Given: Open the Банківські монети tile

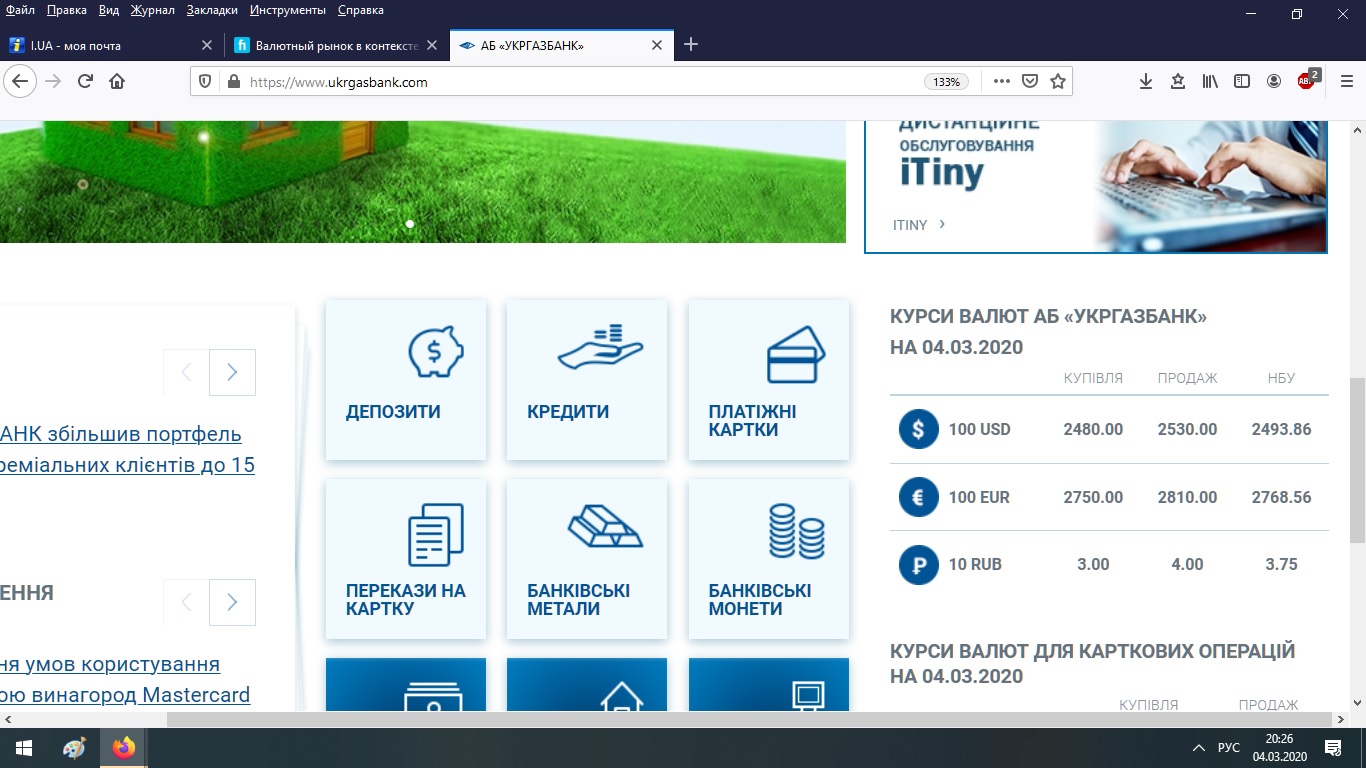Looking at the screenshot, I should [x=769, y=559].
